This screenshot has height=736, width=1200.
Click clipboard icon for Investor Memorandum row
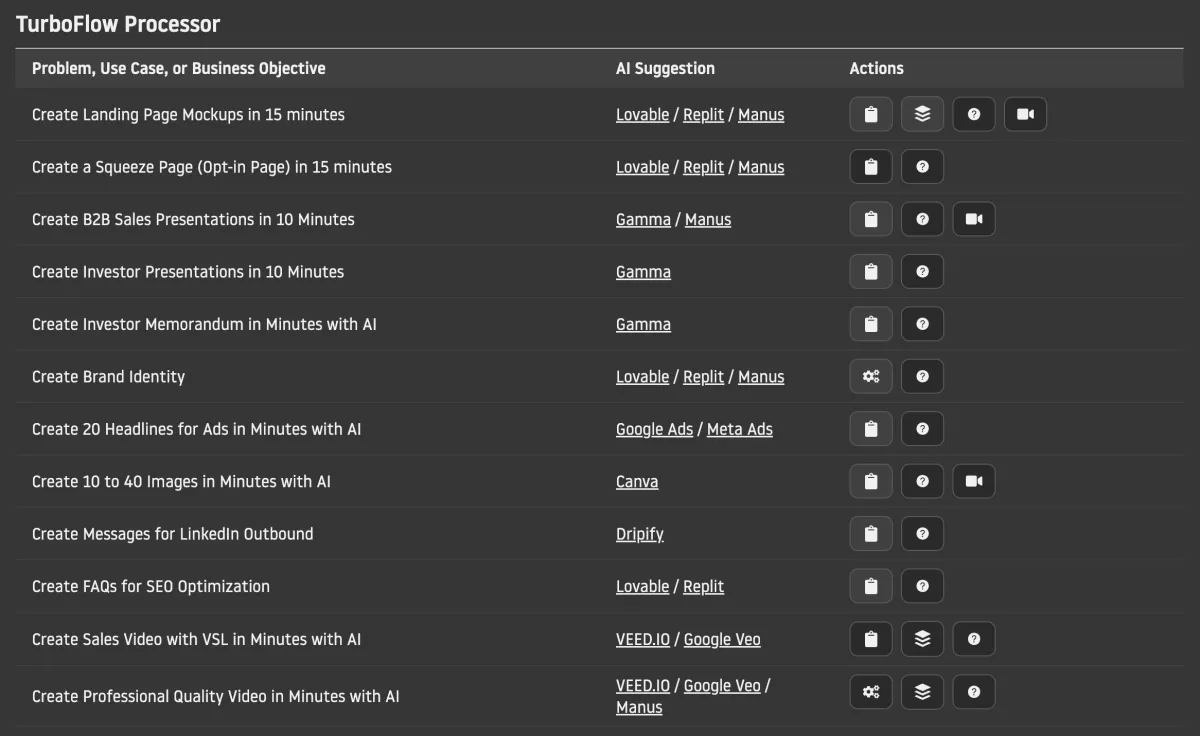click(x=871, y=324)
